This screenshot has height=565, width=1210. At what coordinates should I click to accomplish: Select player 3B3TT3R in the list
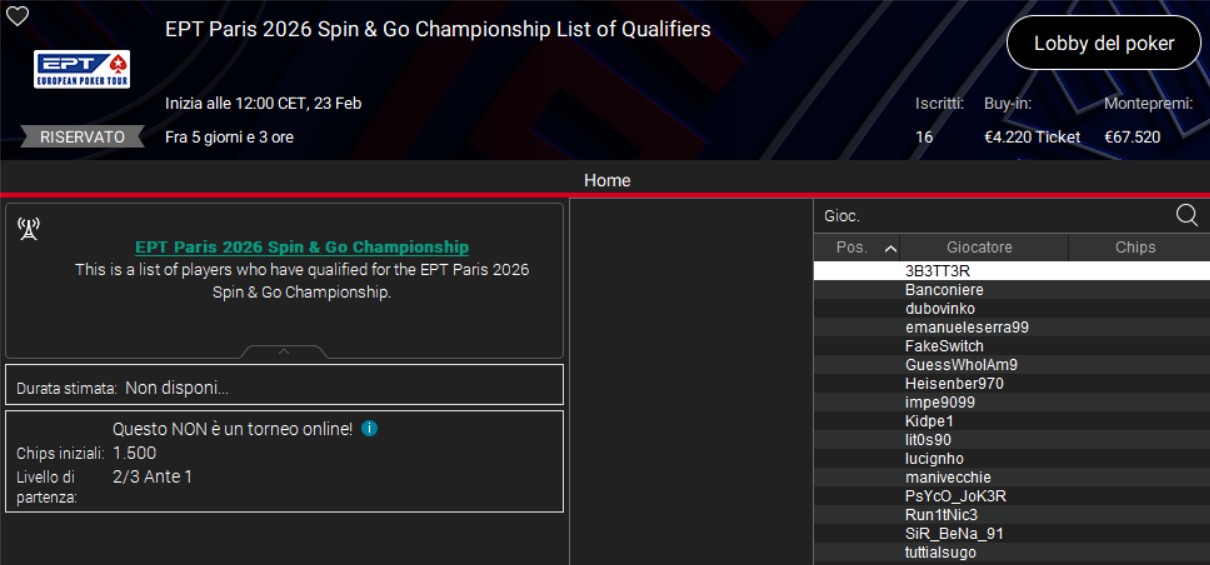pos(938,271)
